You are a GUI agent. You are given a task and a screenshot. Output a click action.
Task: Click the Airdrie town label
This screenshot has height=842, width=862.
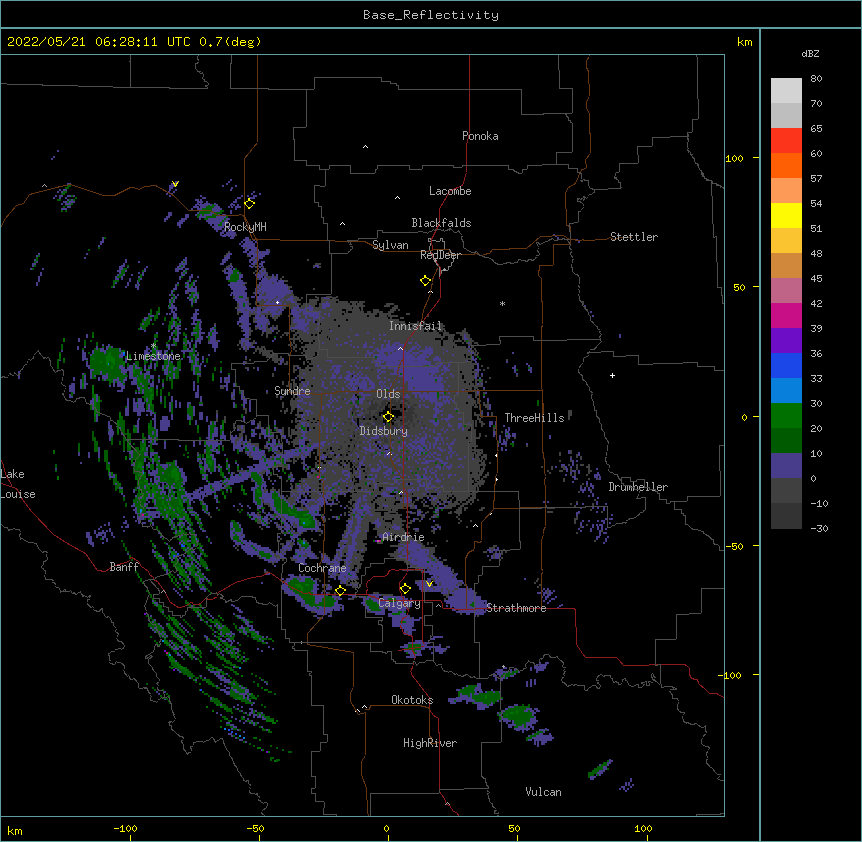[403, 537]
